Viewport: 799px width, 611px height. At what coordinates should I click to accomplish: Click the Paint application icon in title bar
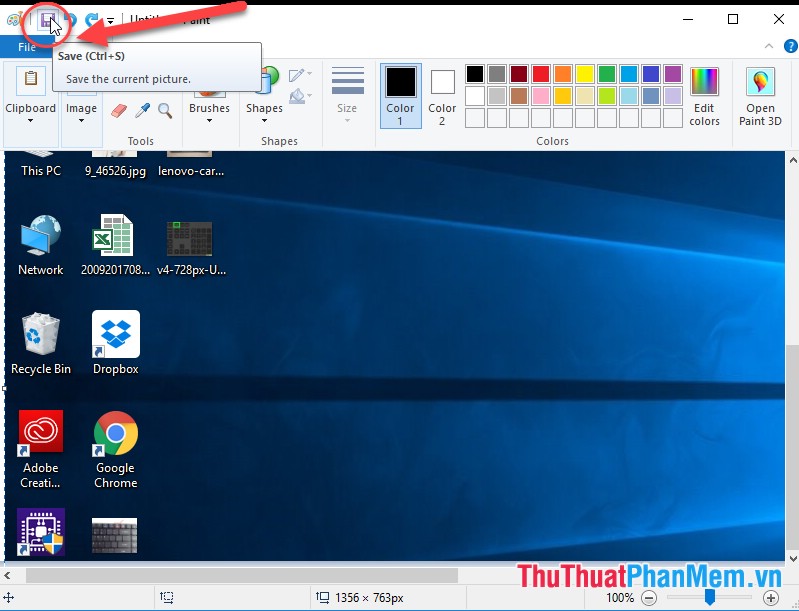coord(13,20)
